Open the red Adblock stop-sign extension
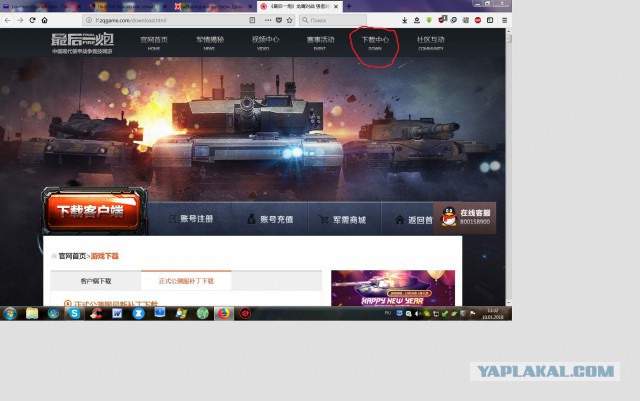640x401 pixels. coord(478,20)
